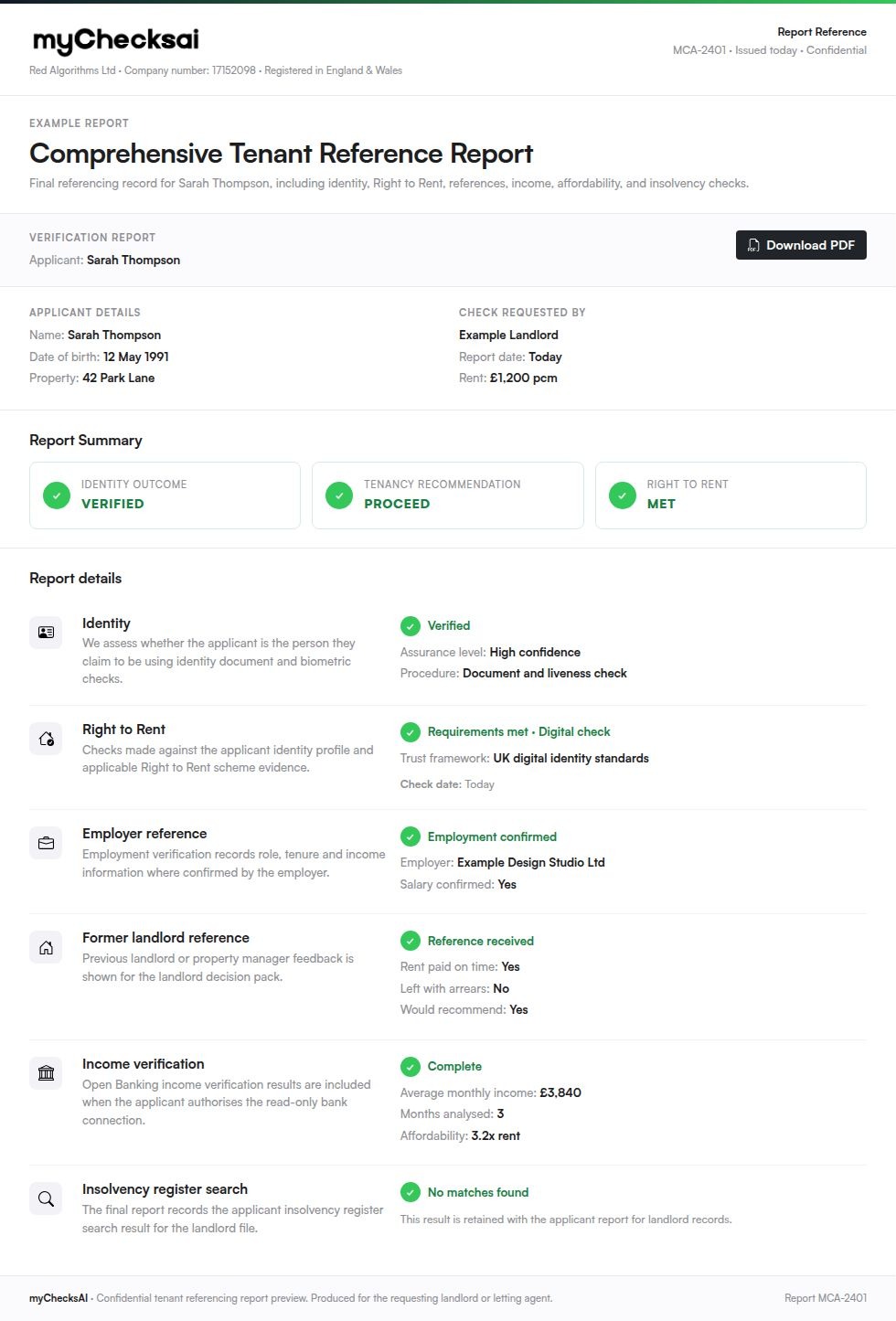Click the Report Reference label

(822, 32)
